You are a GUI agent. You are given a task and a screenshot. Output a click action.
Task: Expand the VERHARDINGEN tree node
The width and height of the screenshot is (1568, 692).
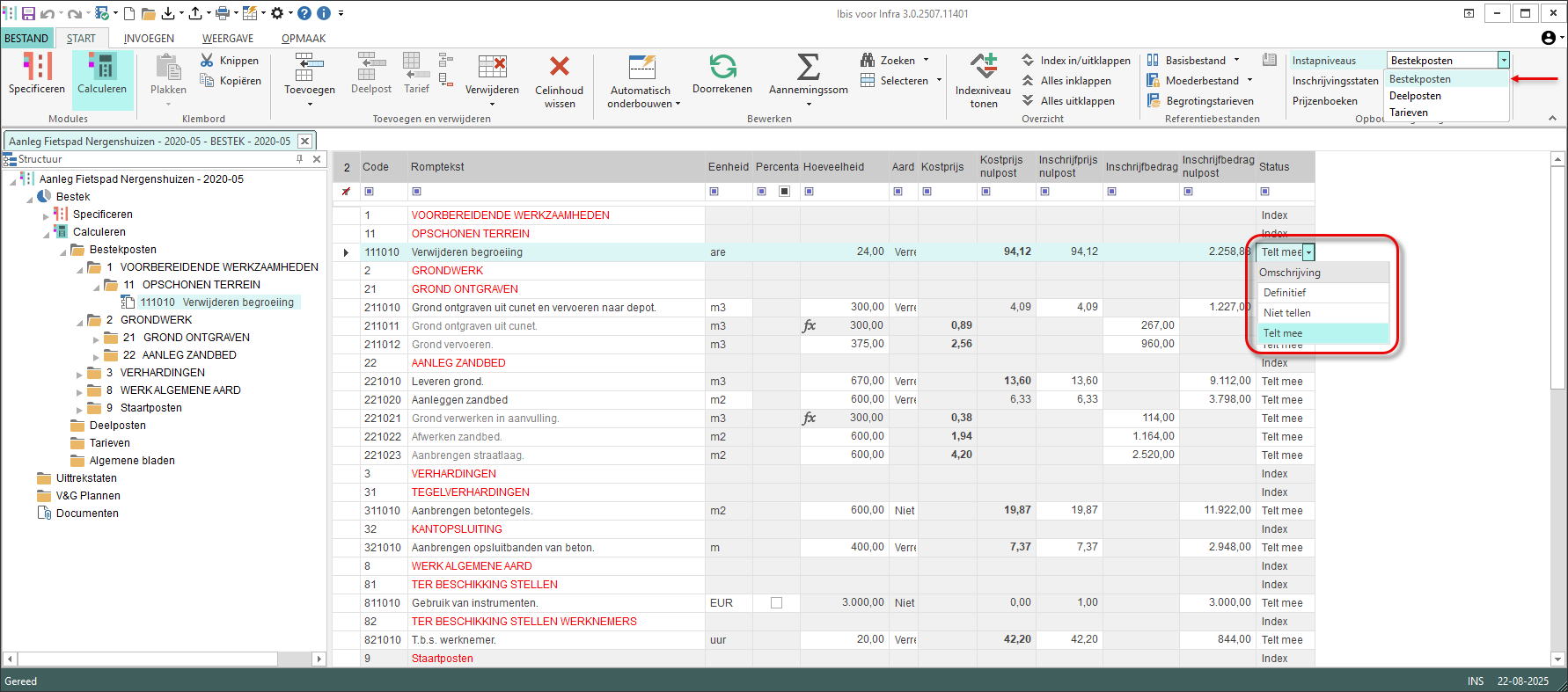point(80,374)
